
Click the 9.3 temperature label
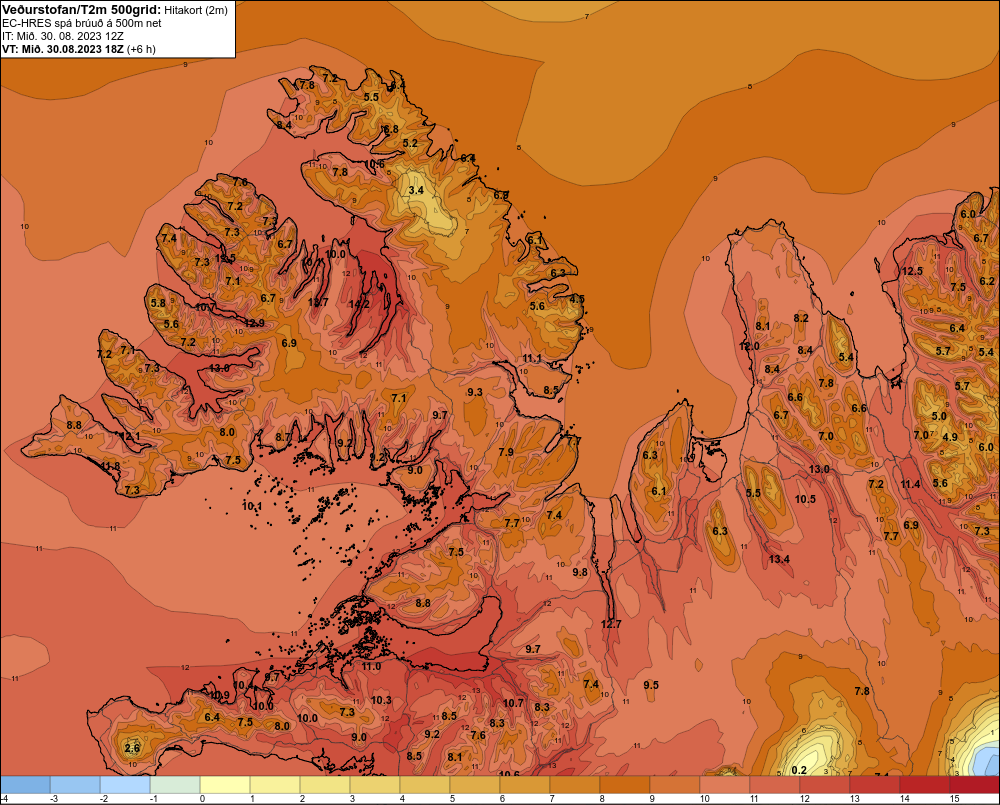pyautogui.click(x=474, y=392)
